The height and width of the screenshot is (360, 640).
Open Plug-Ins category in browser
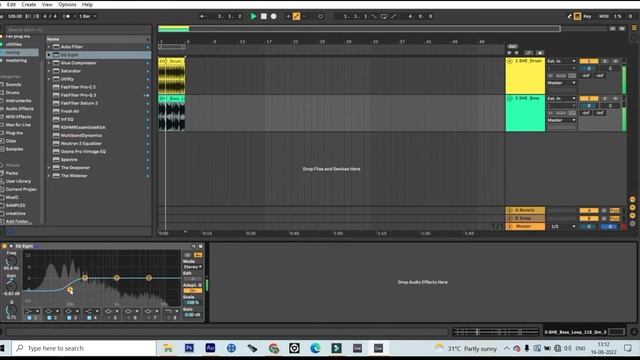click(x=14, y=133)
